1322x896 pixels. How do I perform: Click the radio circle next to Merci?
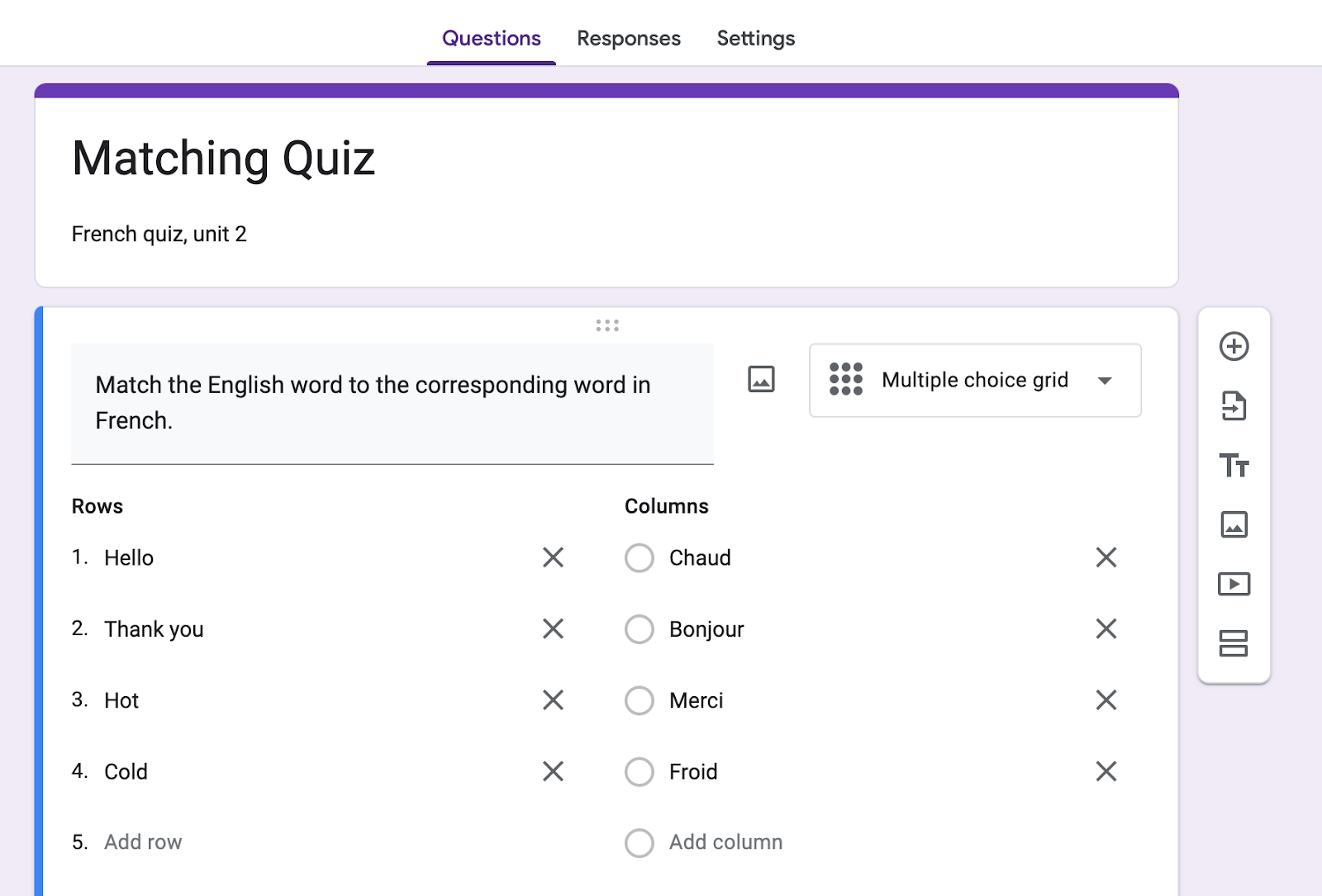tap(639, 700)
